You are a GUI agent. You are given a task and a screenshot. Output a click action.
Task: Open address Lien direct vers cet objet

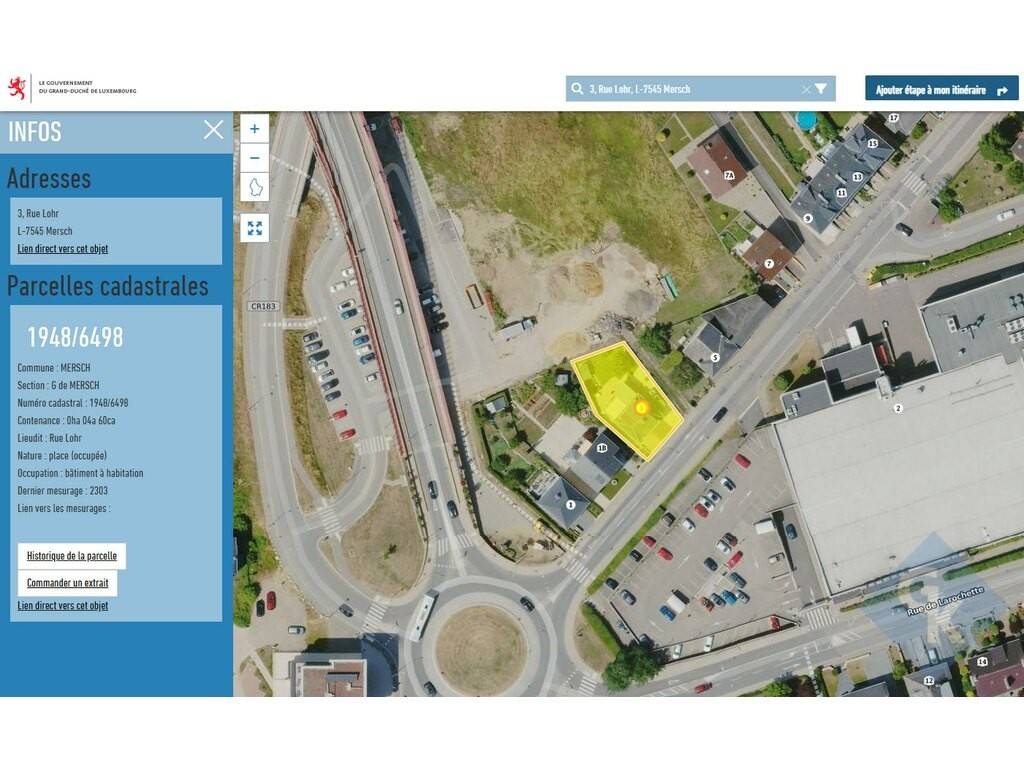(x=63, y=249)
